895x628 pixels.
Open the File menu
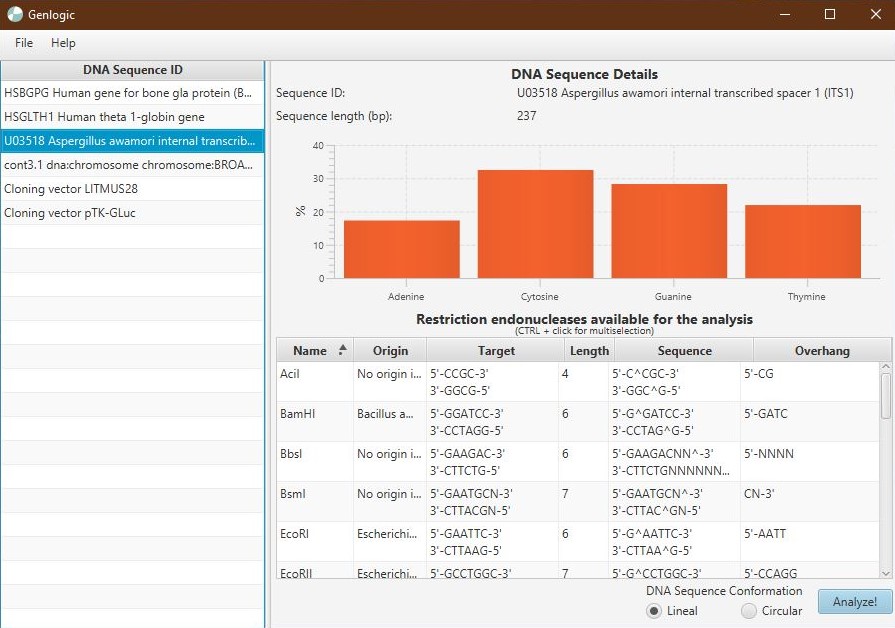(23, 43)
